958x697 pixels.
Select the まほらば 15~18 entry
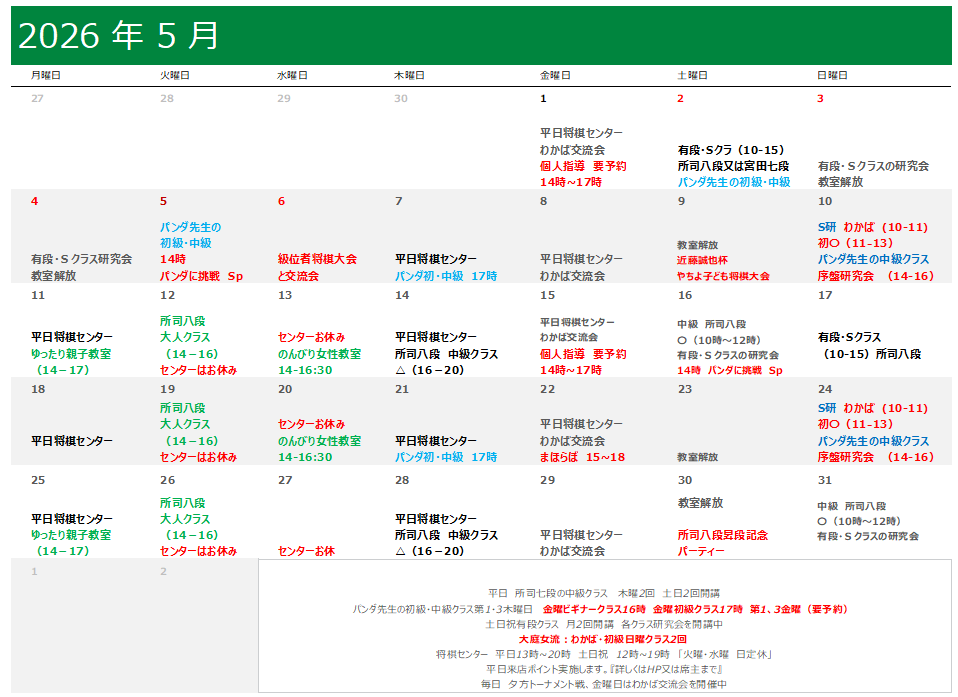[x=582, y=457]
